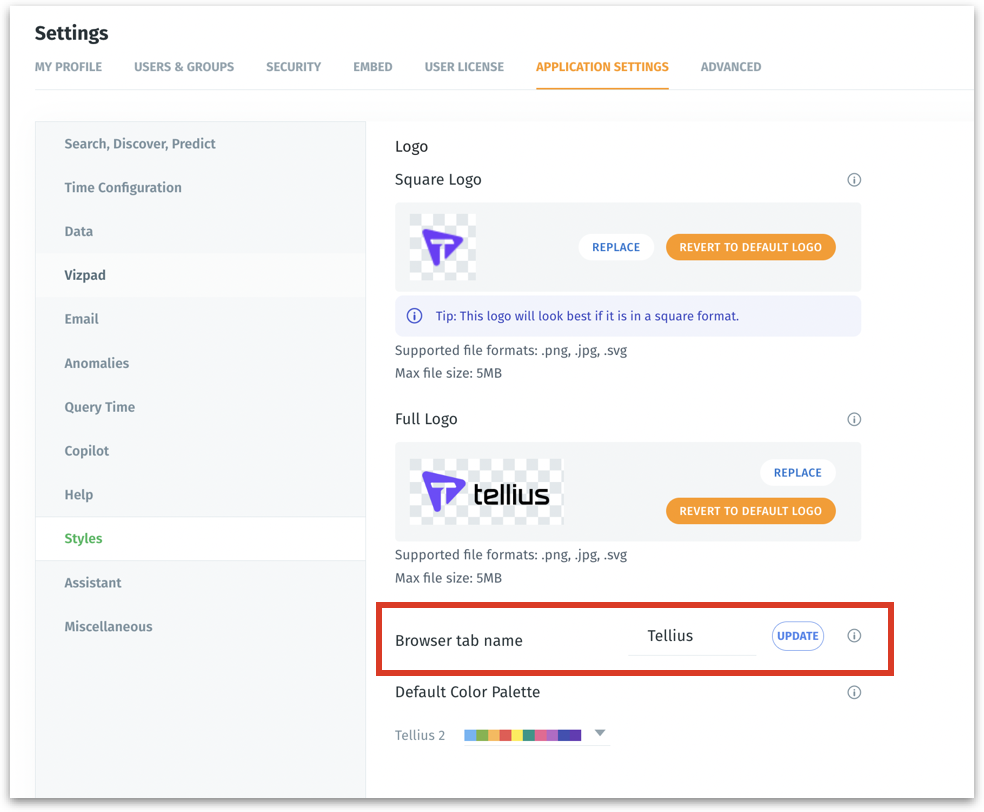
Task: Select Vizpad in the settings sidebar
Action: pos(85,275)
